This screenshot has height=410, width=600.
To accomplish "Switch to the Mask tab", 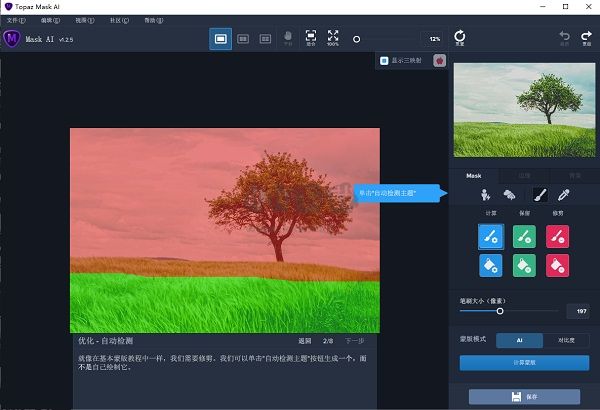I will [x=474, y=175].
